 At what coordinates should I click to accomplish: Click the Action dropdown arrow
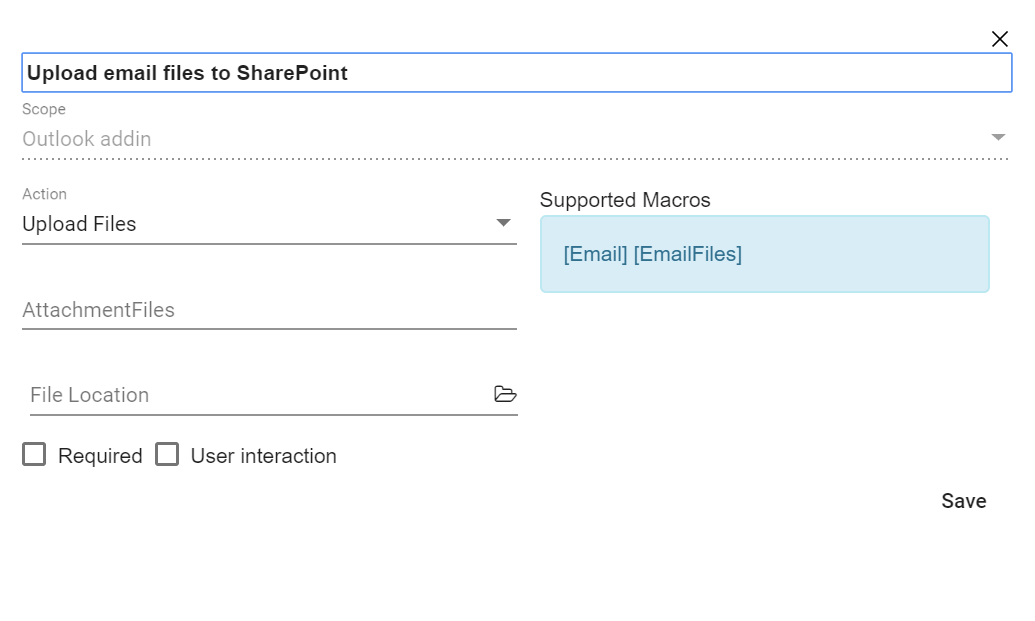[x=504, y=223]
